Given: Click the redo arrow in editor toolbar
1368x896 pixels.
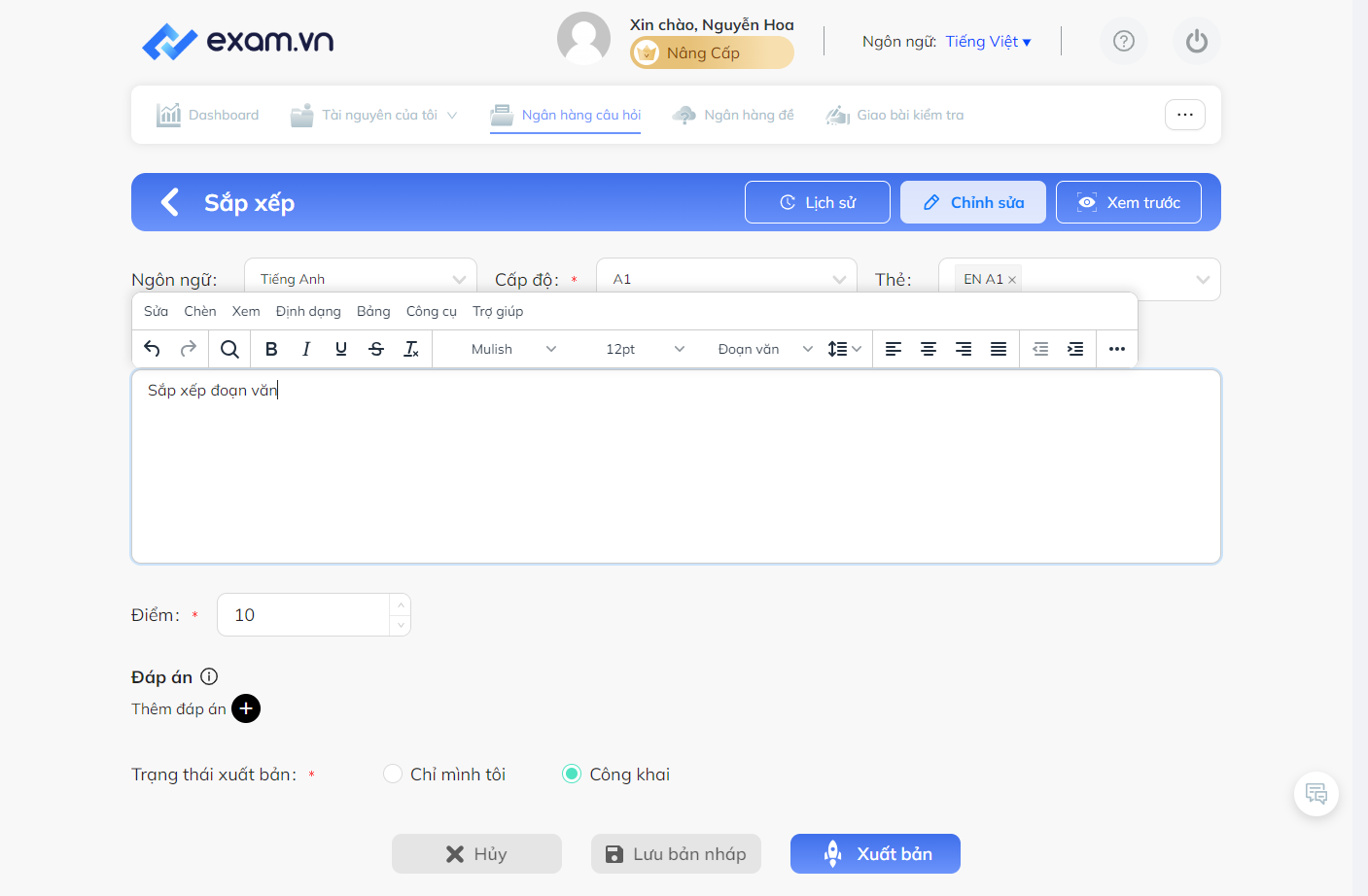Looking at the screenshot, I should [189, 349].
